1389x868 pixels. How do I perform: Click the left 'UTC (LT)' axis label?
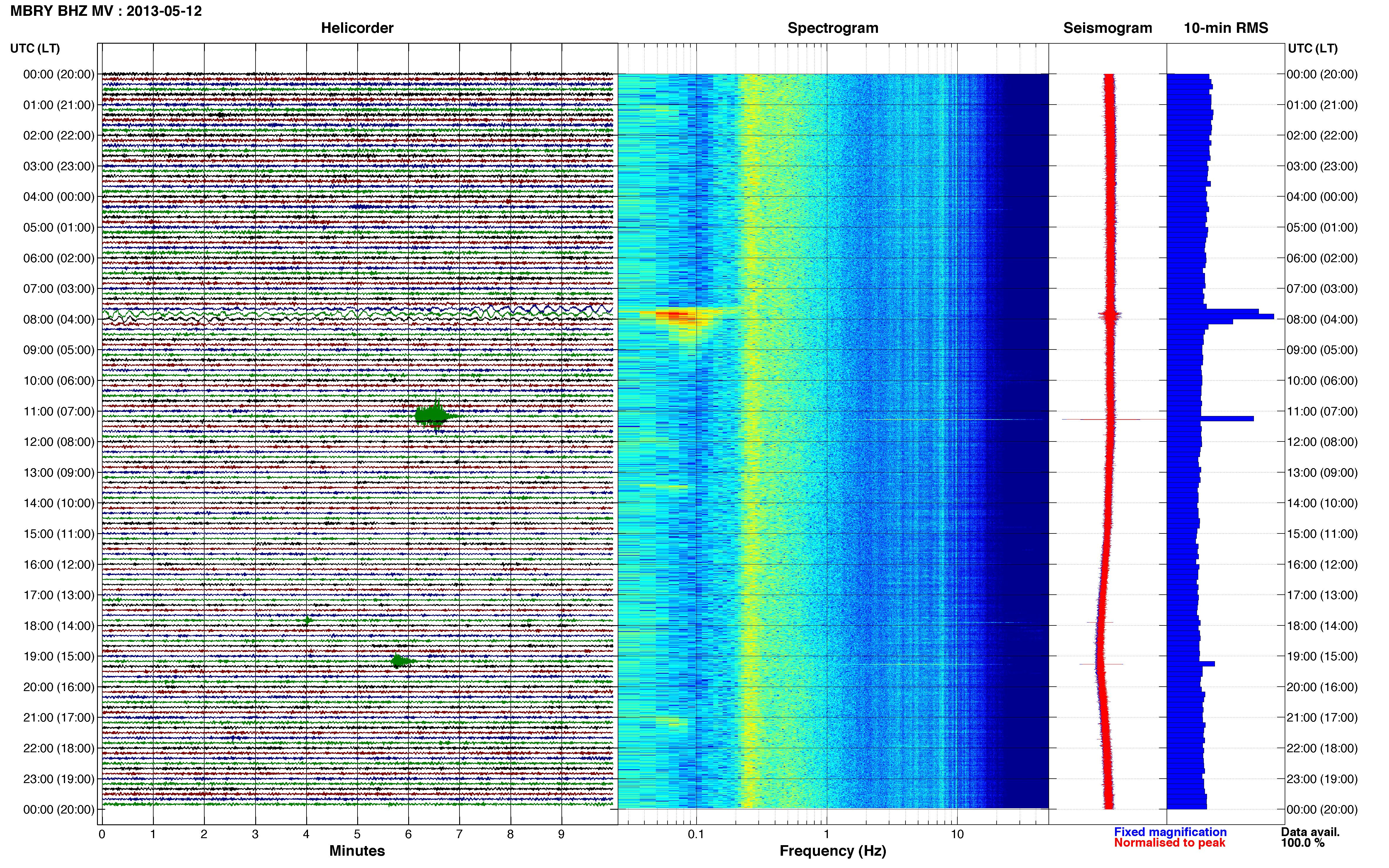coord(35,48)
